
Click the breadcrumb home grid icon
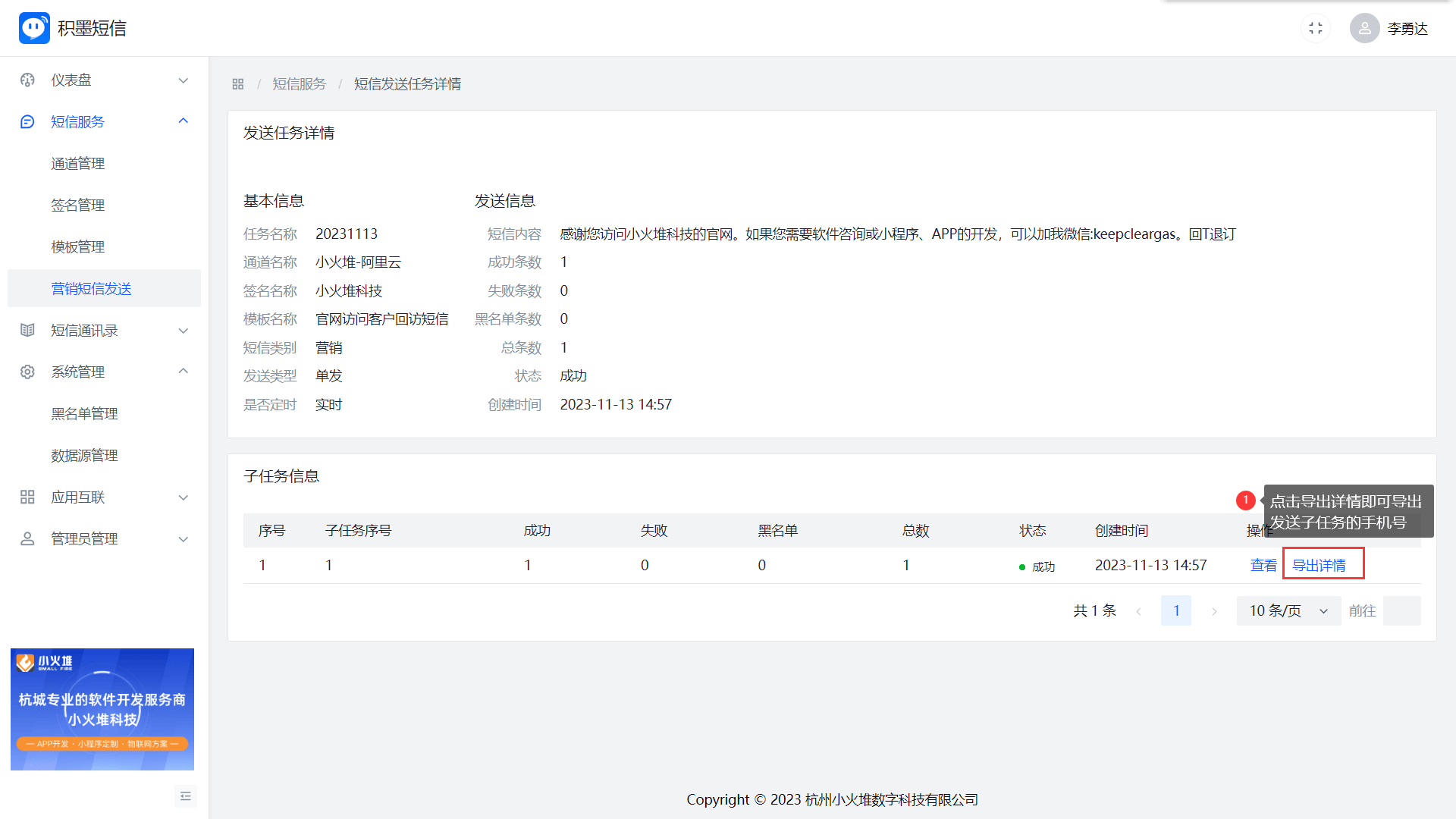point(237,84)
